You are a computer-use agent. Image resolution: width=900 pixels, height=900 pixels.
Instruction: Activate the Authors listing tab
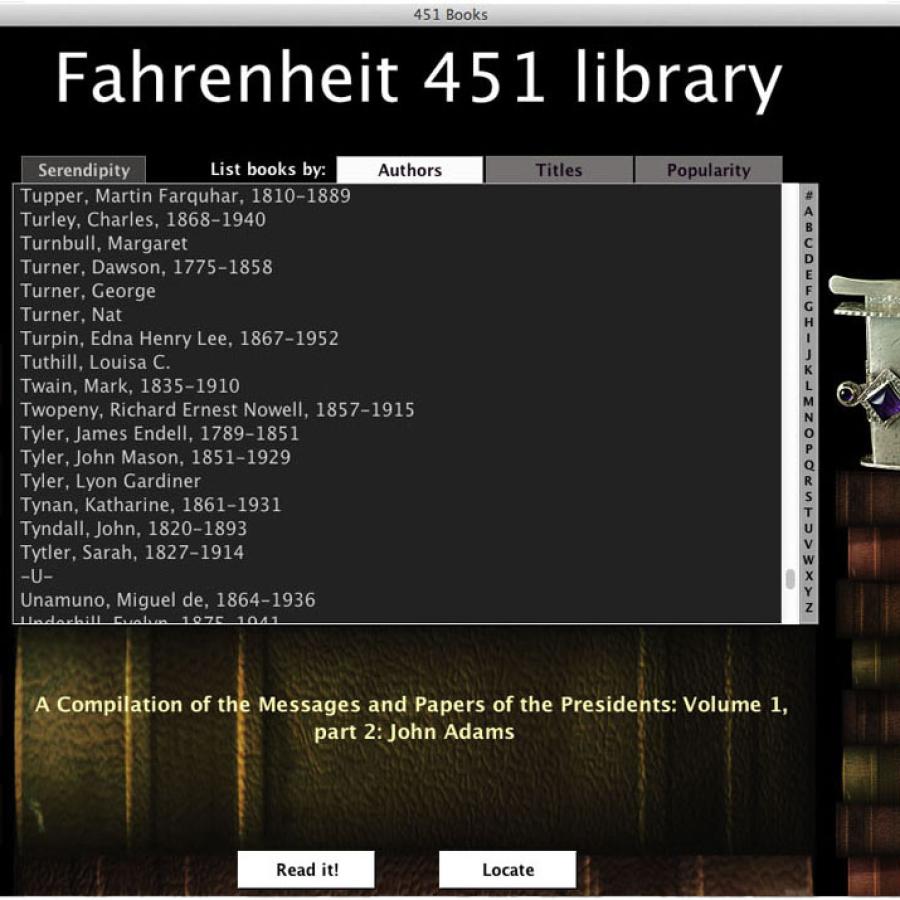tap(410, 170)
